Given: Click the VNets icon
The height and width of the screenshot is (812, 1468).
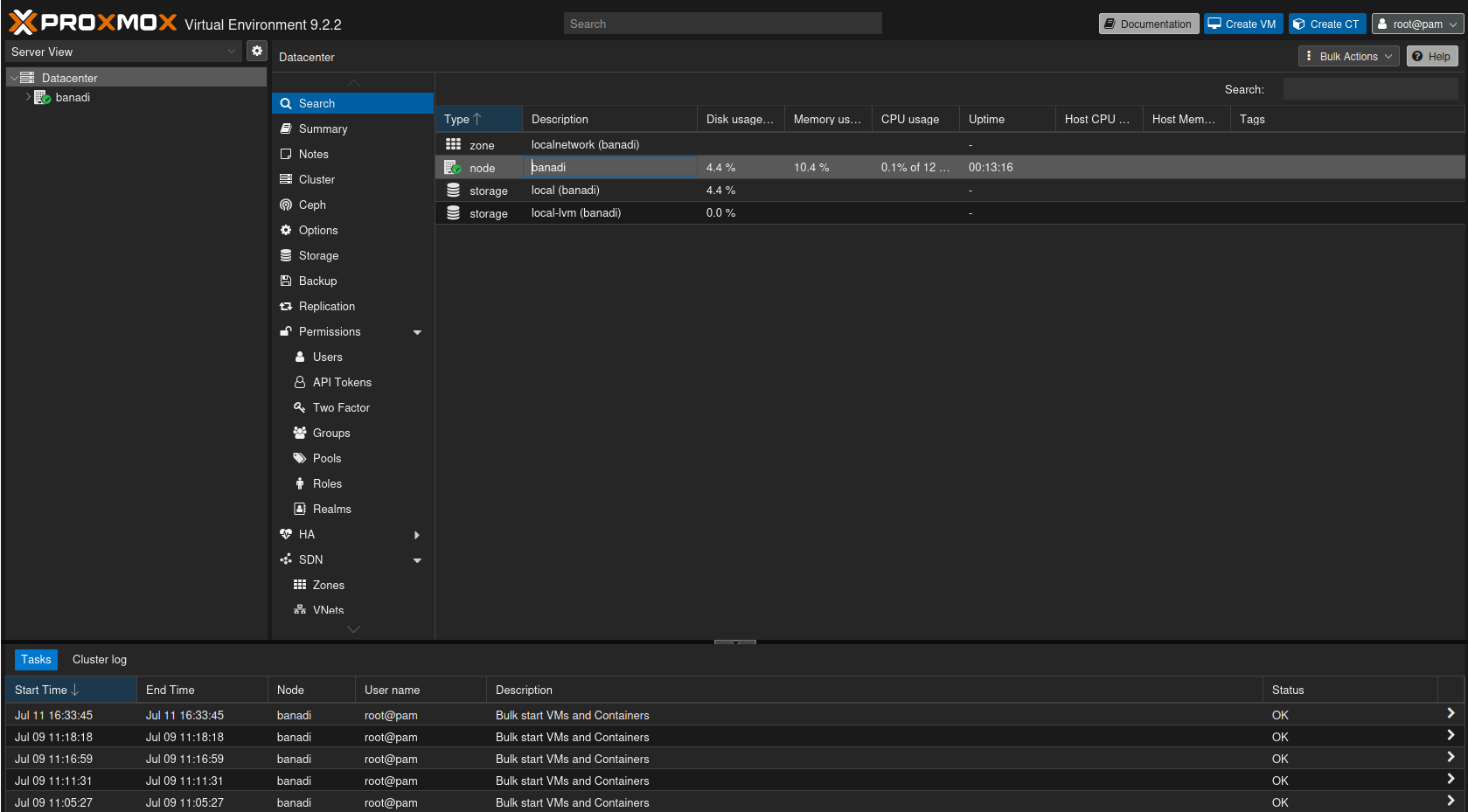Looking at the screenshot, I should [300, 610].
